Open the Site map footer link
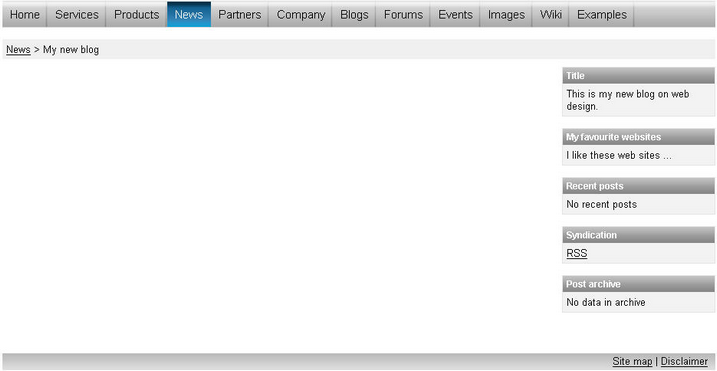Image resolution: width=717 pixels, height=371 pixels. pos(632,361)
